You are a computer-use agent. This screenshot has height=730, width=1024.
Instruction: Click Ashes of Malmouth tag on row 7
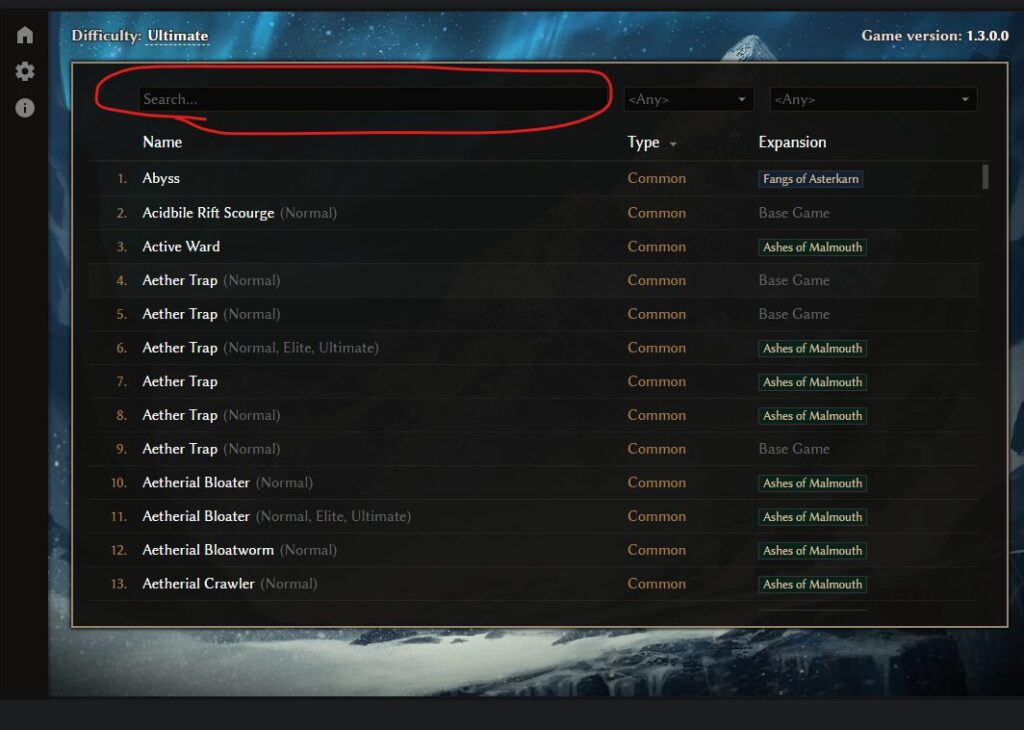coord(812,382)
